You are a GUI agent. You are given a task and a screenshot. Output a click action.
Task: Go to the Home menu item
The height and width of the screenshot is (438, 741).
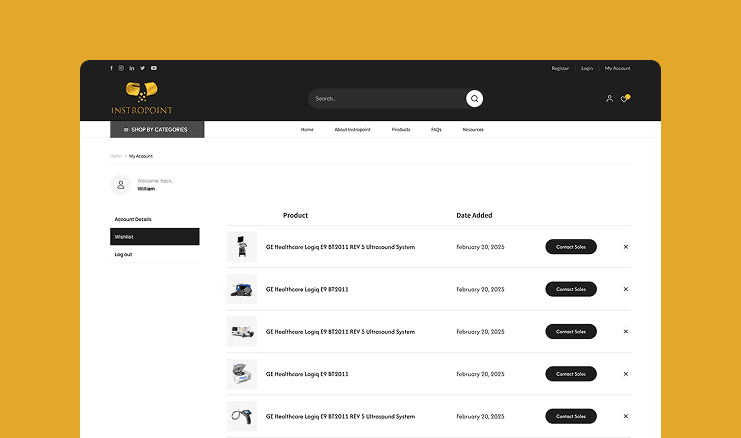[307, 129]
